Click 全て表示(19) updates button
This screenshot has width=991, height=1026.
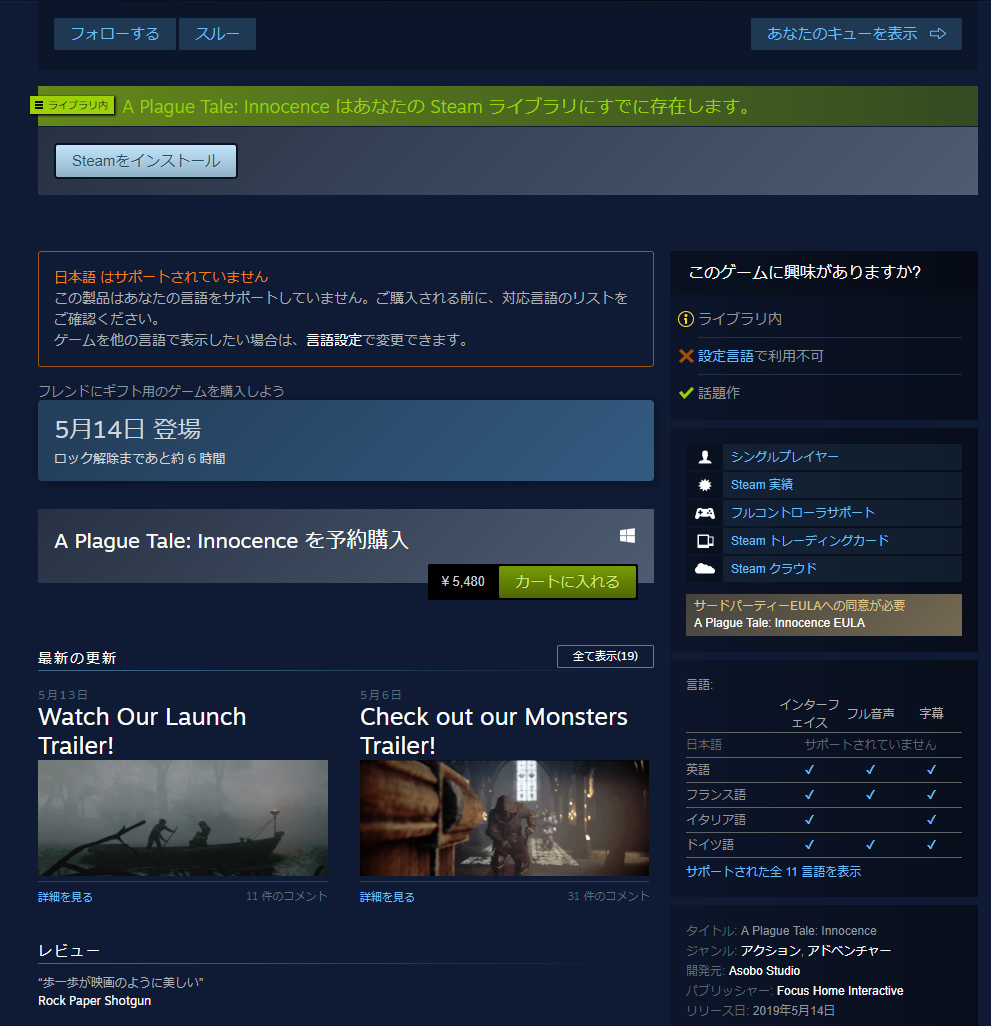pyautogui.click(x=605, y=656)
